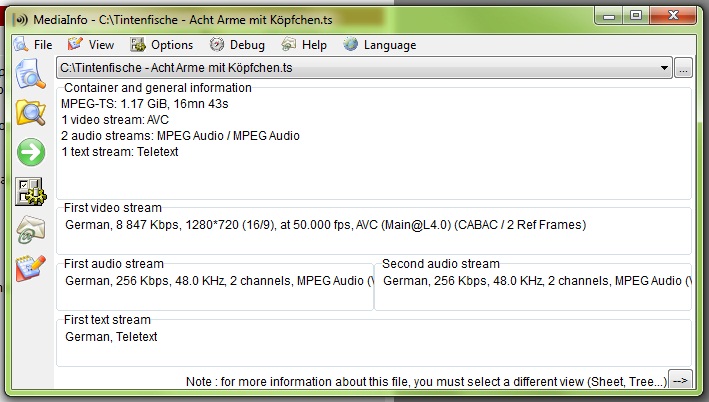This screenshot has height=402, width=709.
Task: Click the note about selecting a different view
Action: [x=426, y=382]
